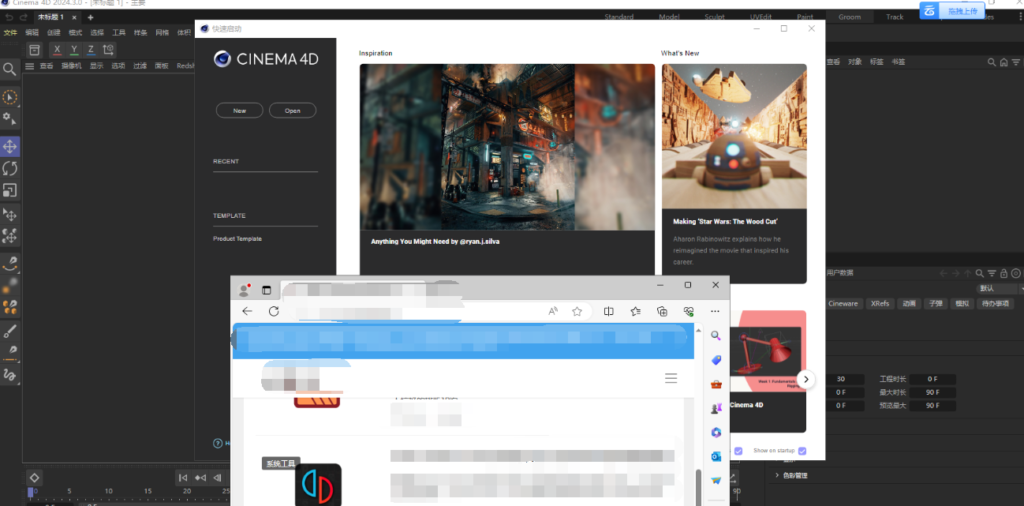Click the gear-with-cursor tool icon

10,119
